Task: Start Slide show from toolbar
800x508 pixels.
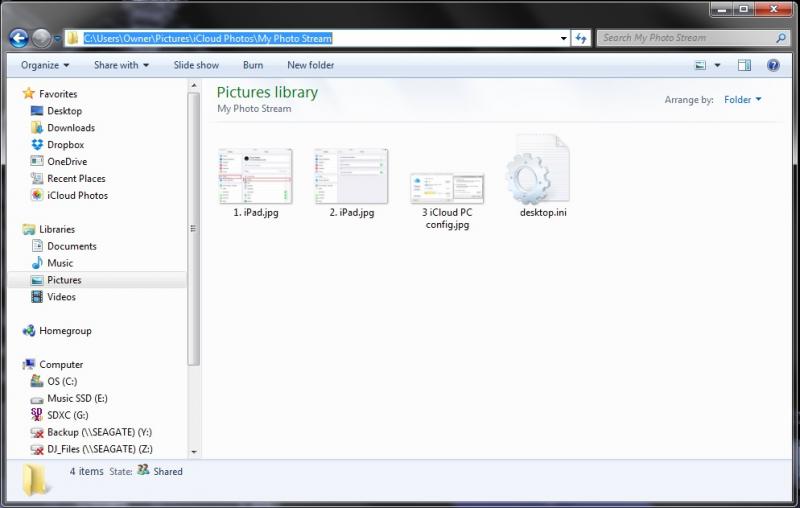Action: 196,65
